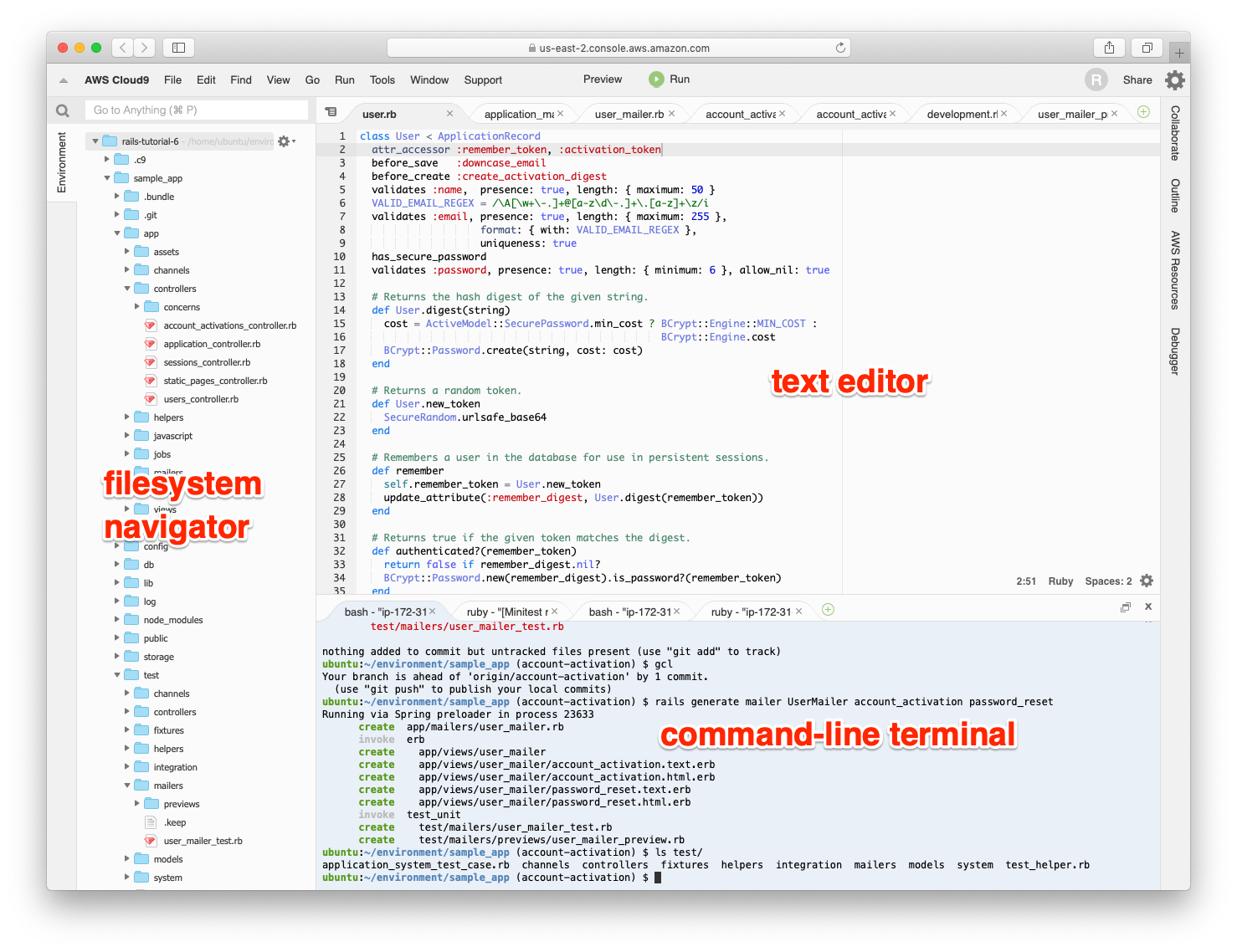The image size is (1237, 952).
Task: Click the Safari share icon
Action: coord(1109,48)
